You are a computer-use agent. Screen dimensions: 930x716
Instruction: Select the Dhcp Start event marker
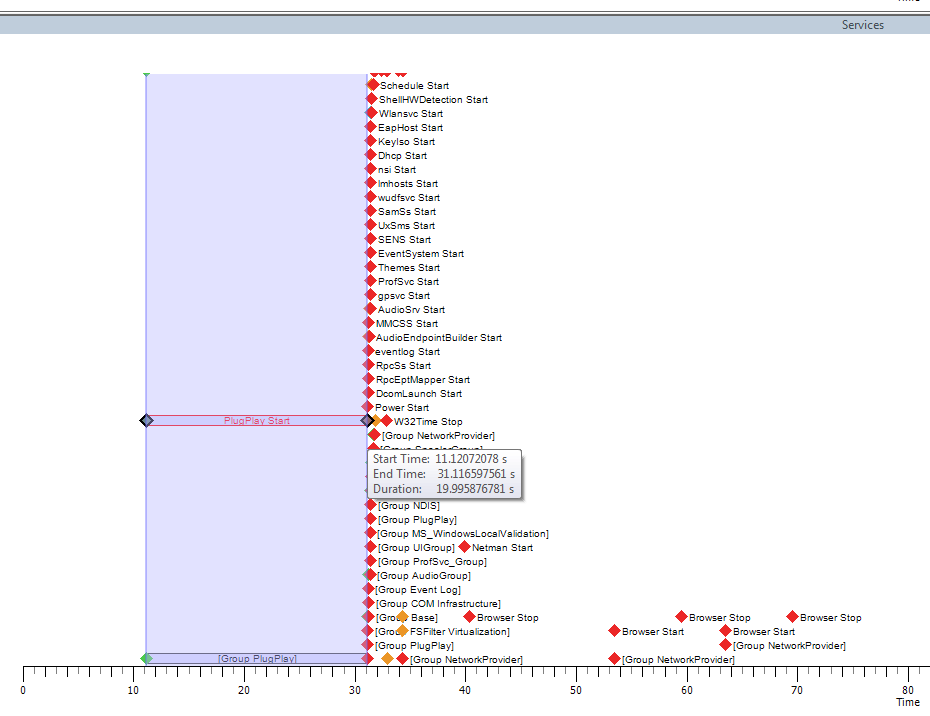pos(371,155)
